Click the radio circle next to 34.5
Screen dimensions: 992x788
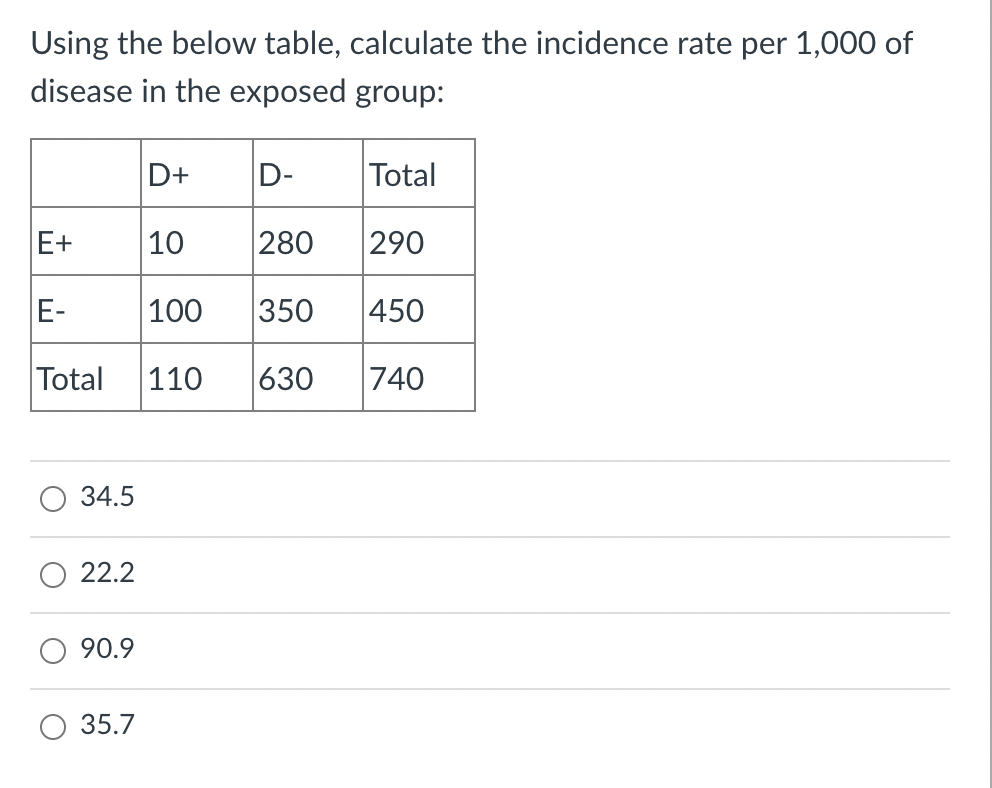(x=52, y=497)
